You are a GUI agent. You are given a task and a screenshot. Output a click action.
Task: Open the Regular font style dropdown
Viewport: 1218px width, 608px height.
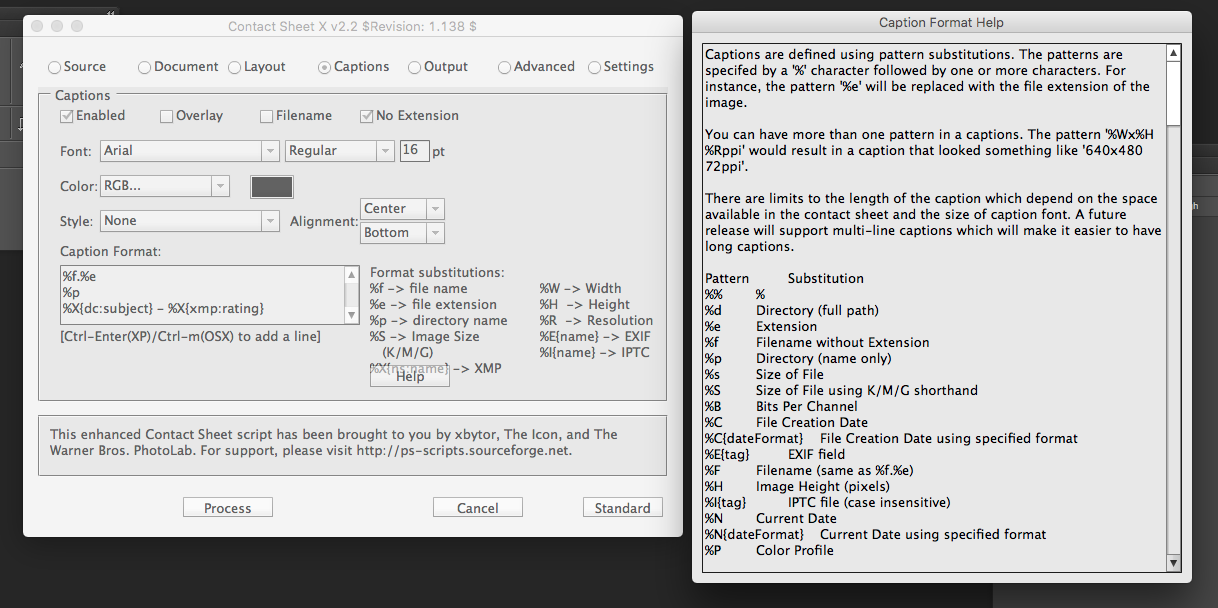[x=340, y=151]
